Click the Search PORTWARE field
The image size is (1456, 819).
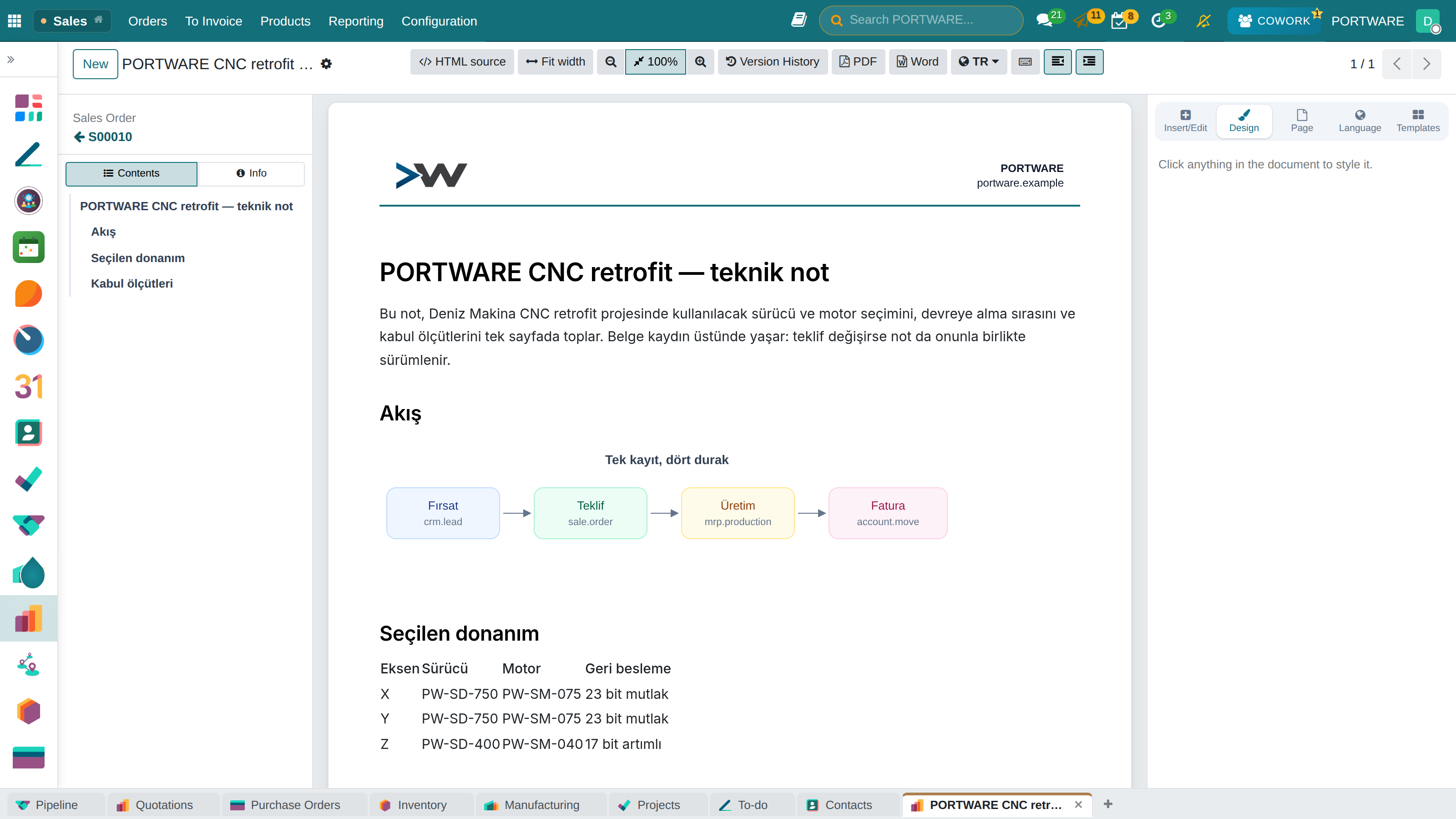point(921,20)
